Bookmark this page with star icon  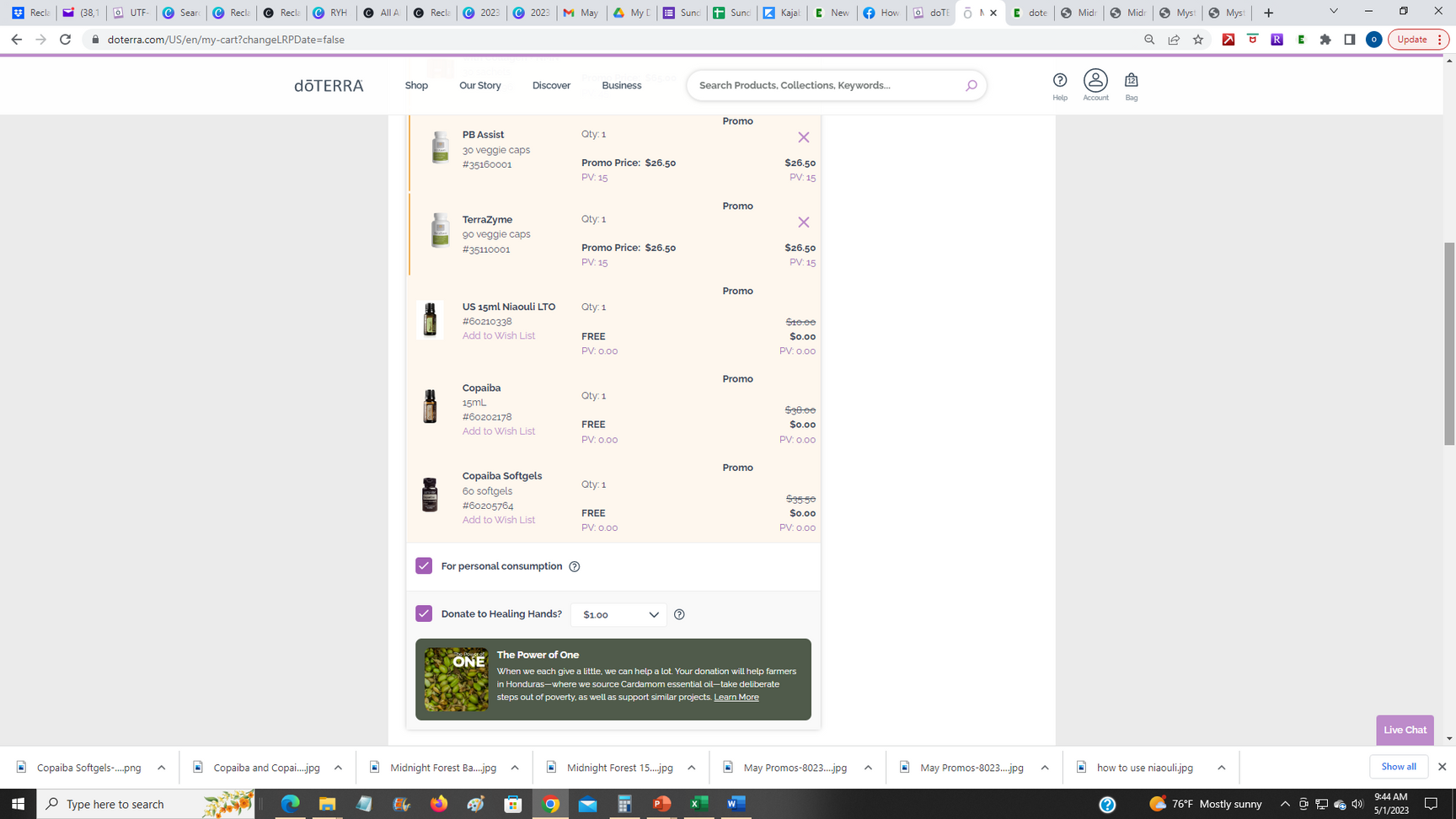click(x=1197, y=40)
